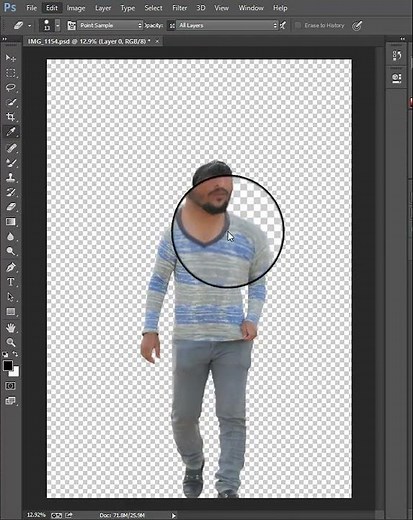413x520 pixels.
Task: Select the Hand tool
Action: 10,328
